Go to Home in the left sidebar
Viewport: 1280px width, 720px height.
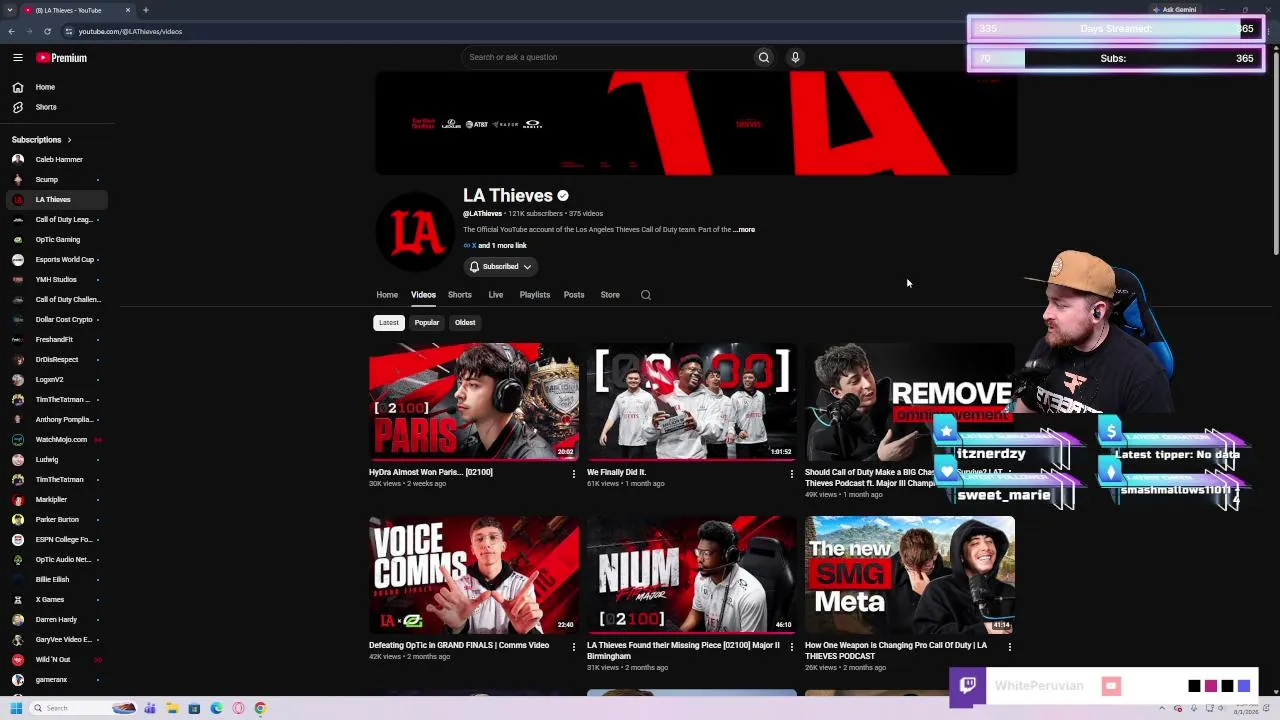tap(56, 87)
